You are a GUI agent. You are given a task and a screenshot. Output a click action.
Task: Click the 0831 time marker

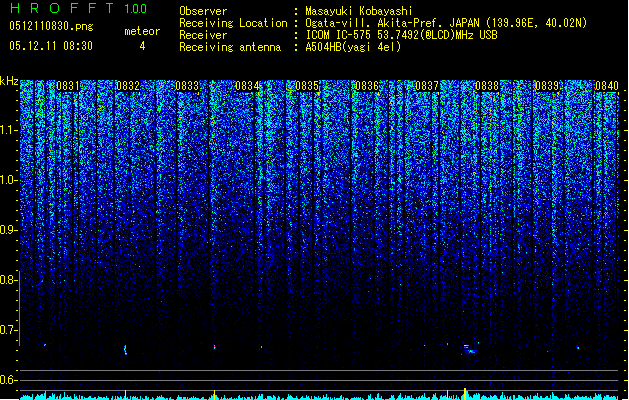click(68, 86)
